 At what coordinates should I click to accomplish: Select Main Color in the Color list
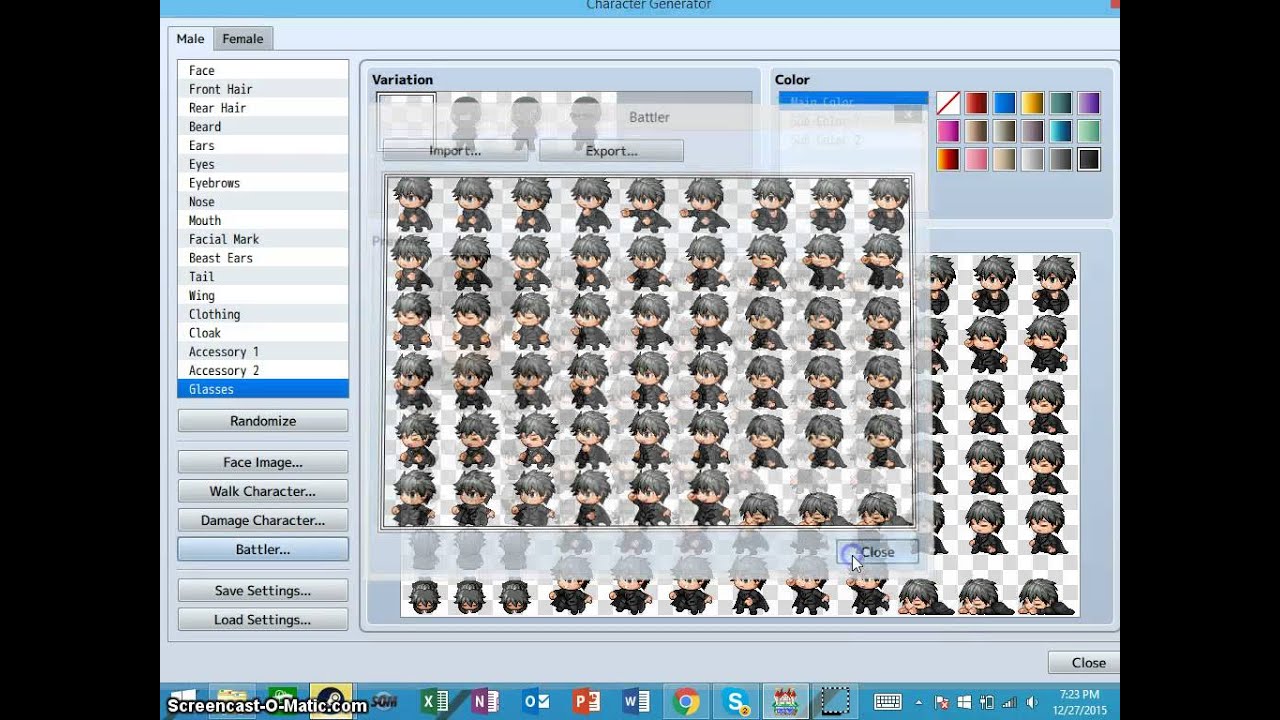(x=853, y=102)
